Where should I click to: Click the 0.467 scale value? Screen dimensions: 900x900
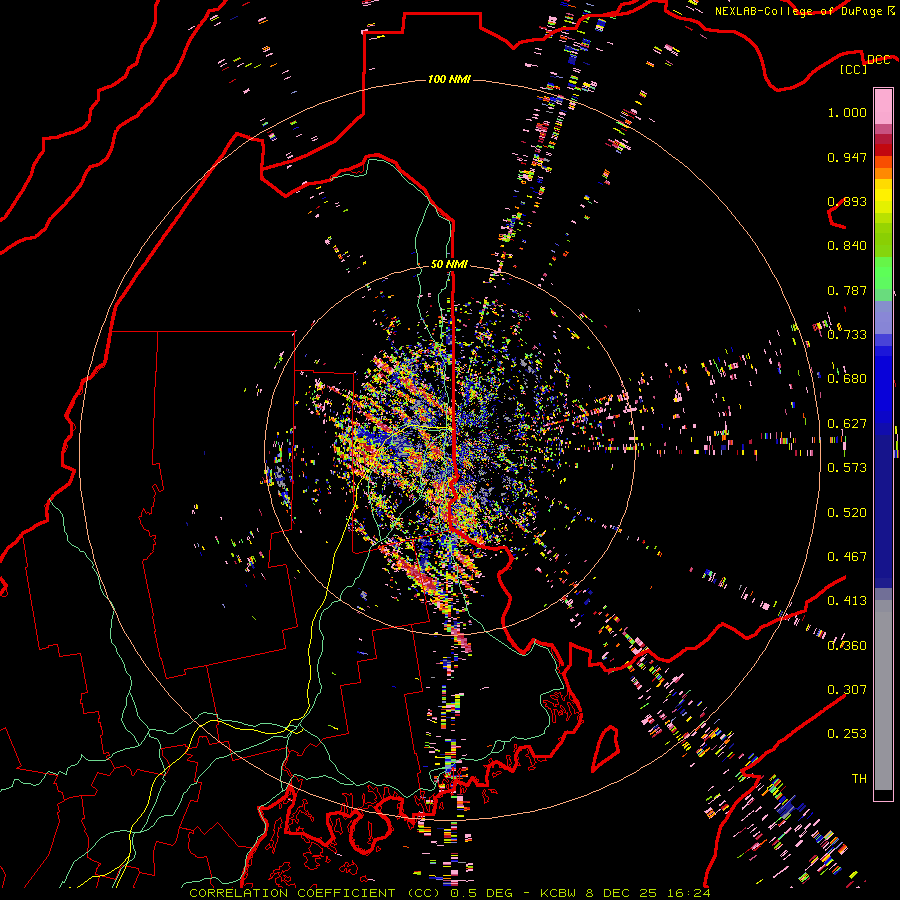tap(847, 557)
